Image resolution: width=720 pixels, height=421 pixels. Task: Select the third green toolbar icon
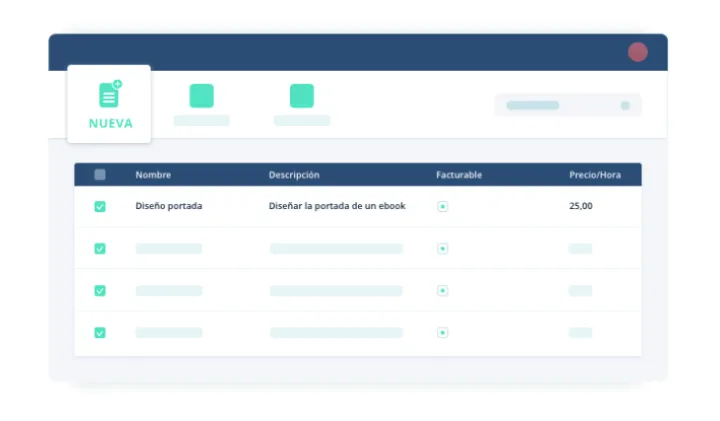point(302,96)
